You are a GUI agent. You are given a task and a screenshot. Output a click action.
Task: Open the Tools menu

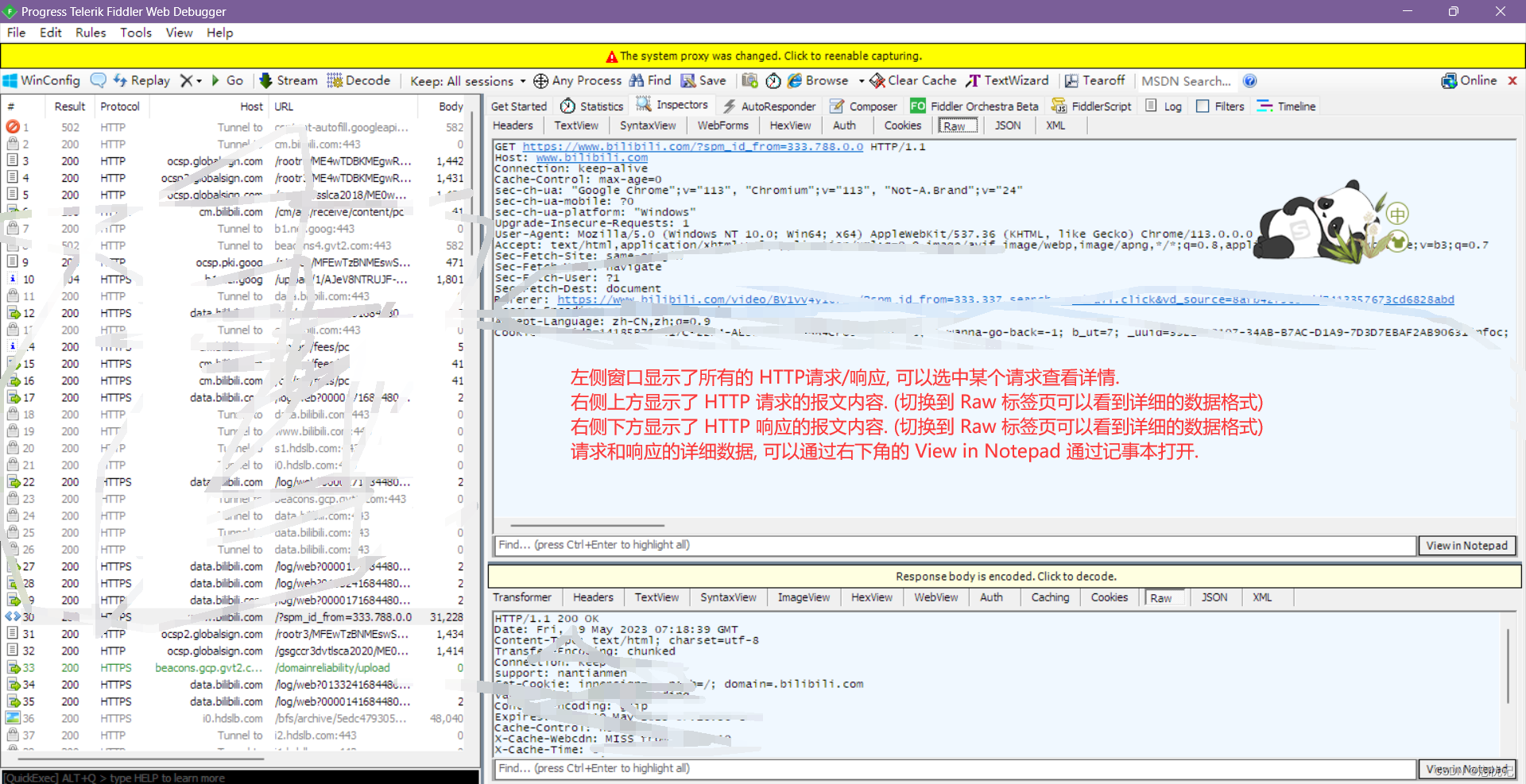click(x=136, y=33)
